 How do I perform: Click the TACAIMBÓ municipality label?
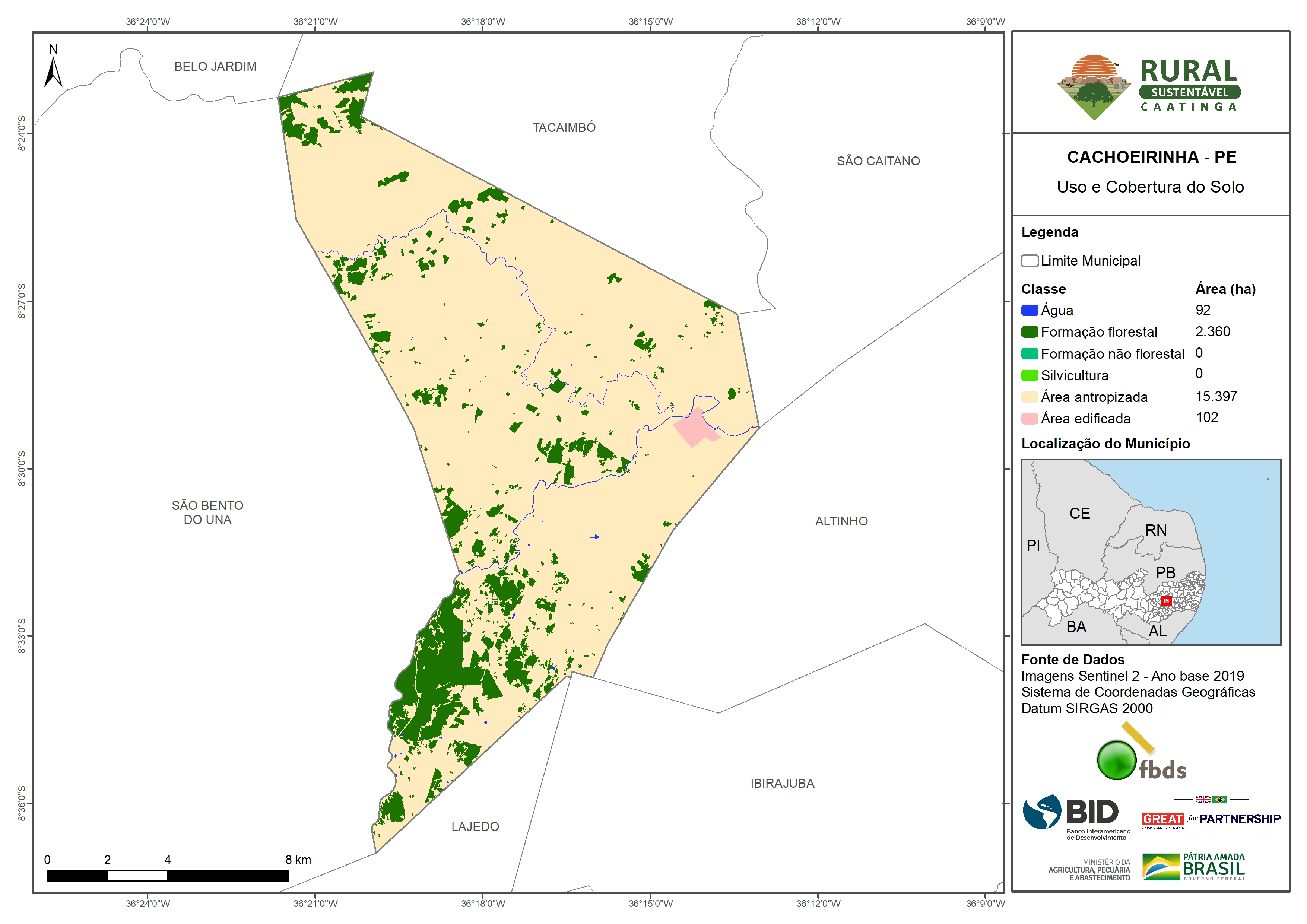(x=564, y=127)
